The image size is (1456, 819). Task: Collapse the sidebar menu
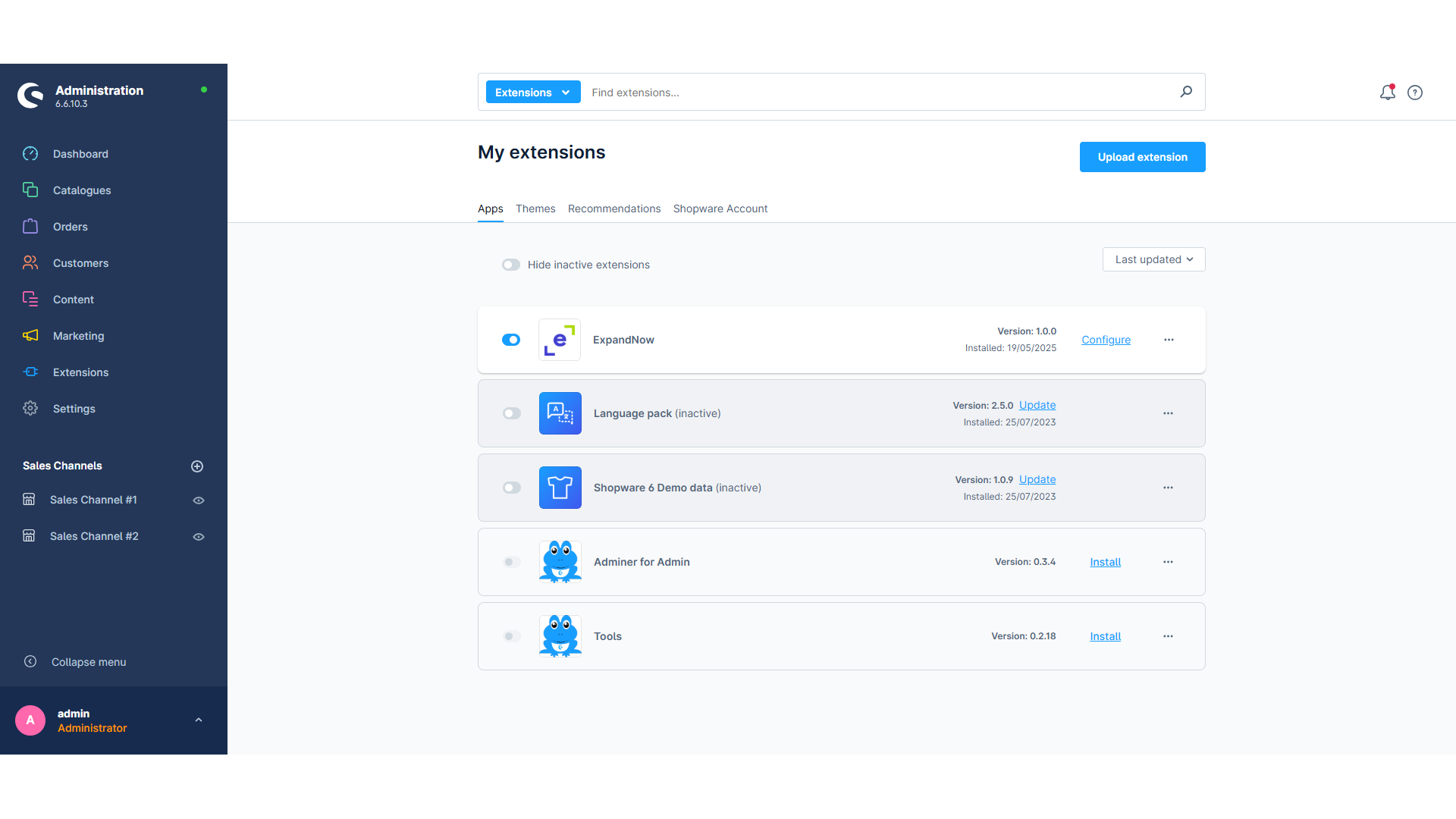[x=74, y=662]
